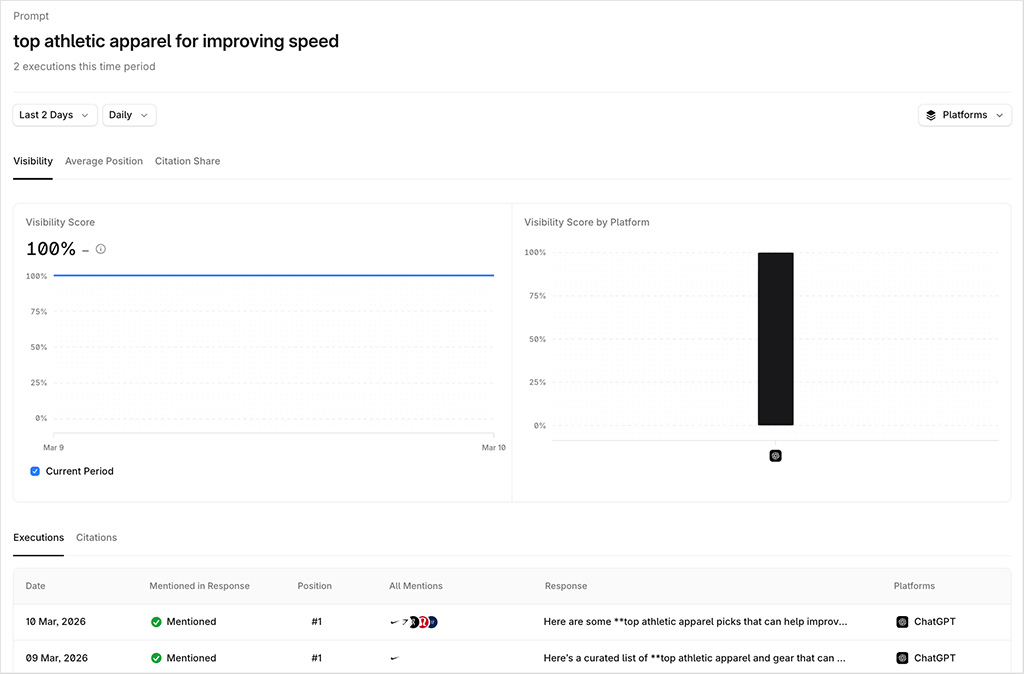Click the ChatGPT platform icon below the bar chart
Image resolution: width=1024 pixels, height=674 pixels.
pos(775,455)
